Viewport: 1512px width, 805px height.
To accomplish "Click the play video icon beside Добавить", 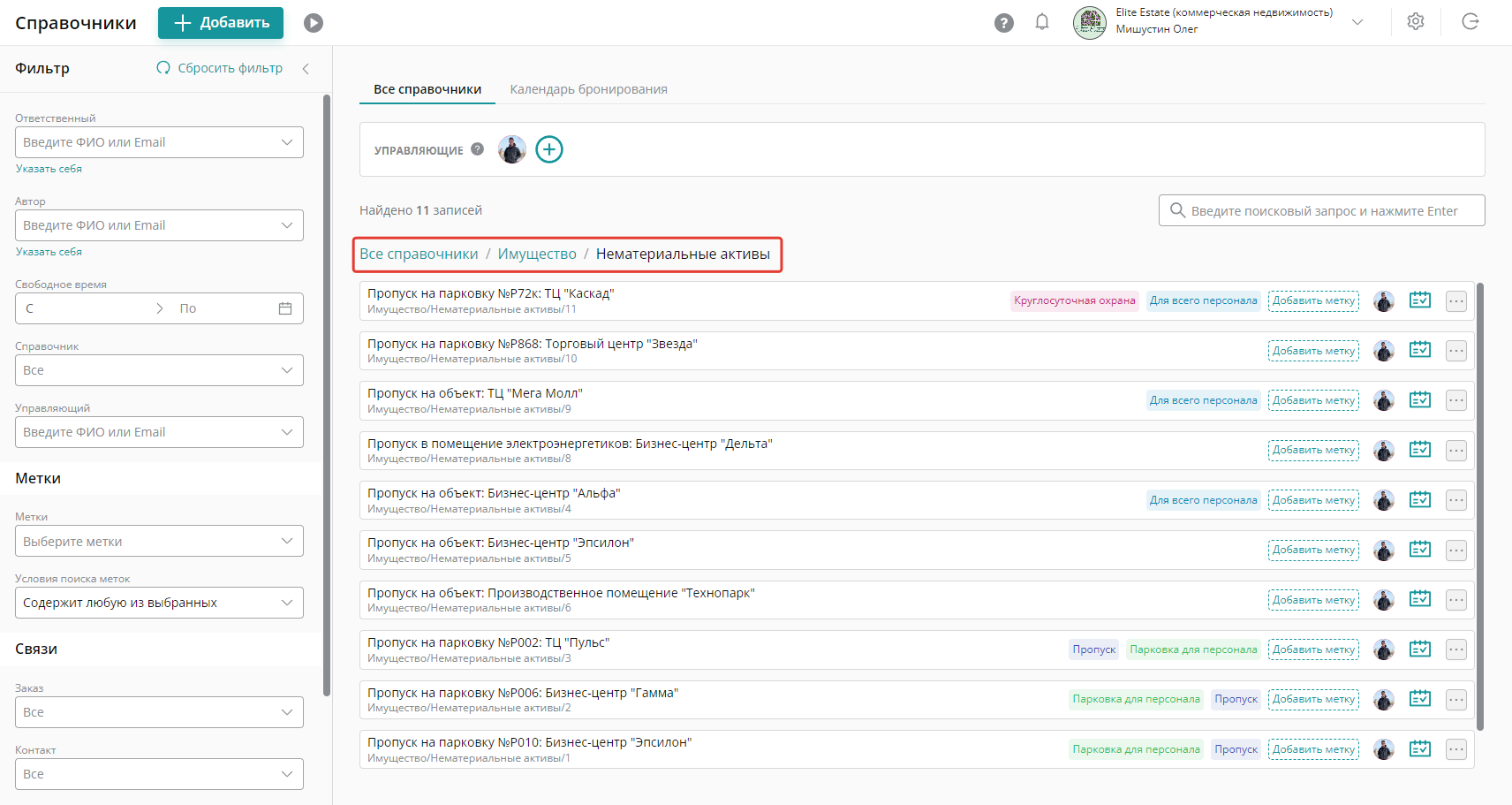I will point(314,23).
